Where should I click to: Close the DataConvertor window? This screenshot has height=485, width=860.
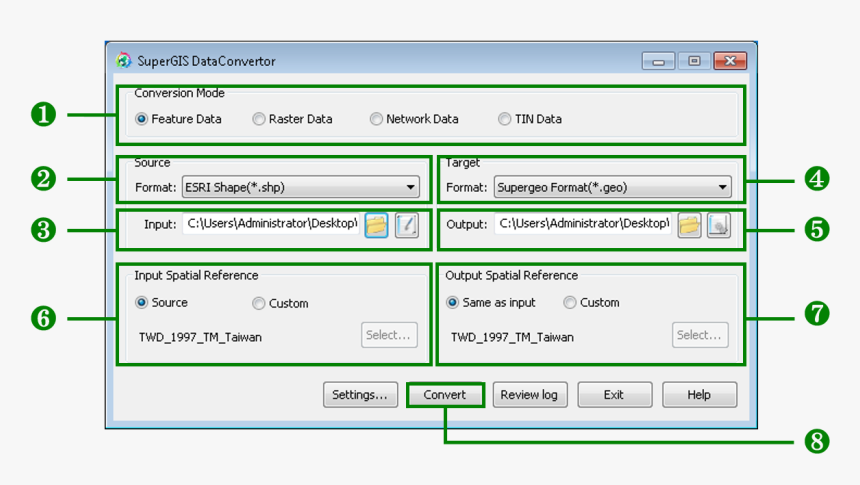coord(730,61)
